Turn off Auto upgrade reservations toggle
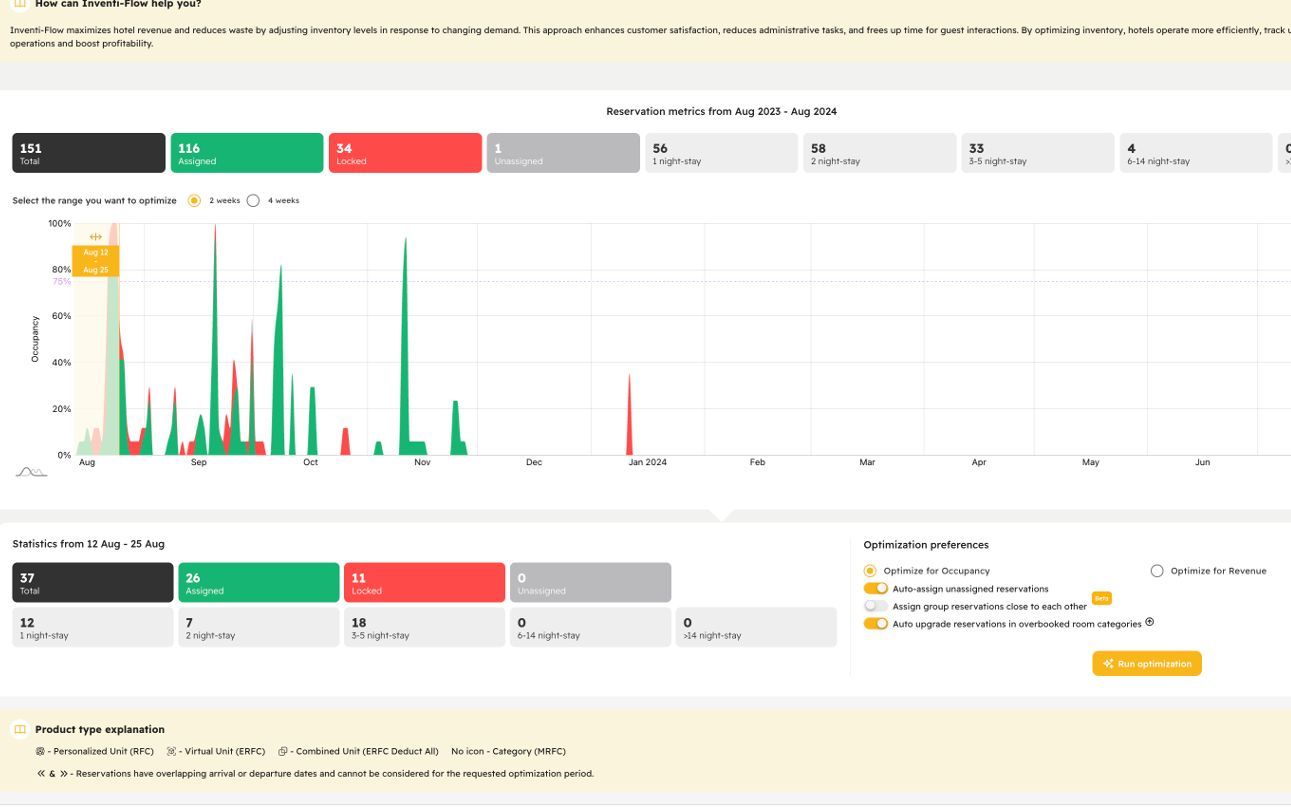This screenshot has height=807, width=1291. tap(876, 624)
